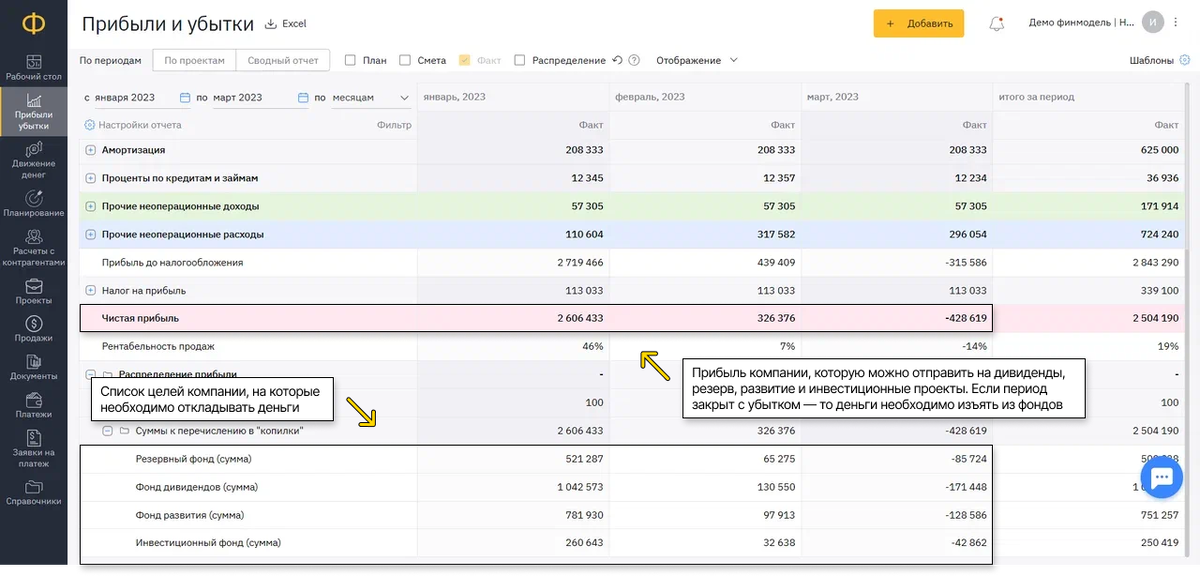Open the Планирование sidebar section
Screen dimensions: 1200x576
click(x=34, y=204)
